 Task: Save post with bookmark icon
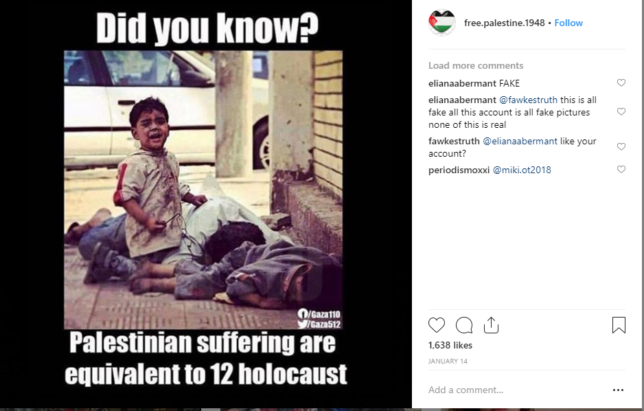pyautogui.click(x=619, y=325)
